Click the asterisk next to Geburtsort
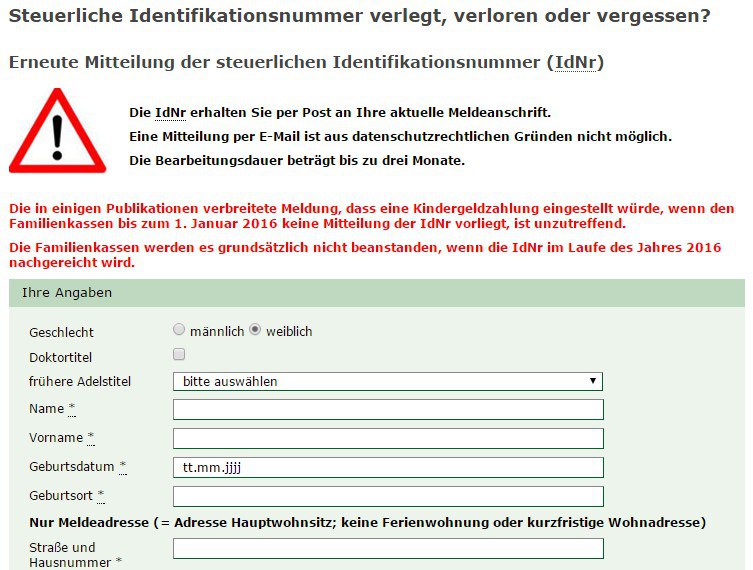753x570 pixels. pos(101,495)
